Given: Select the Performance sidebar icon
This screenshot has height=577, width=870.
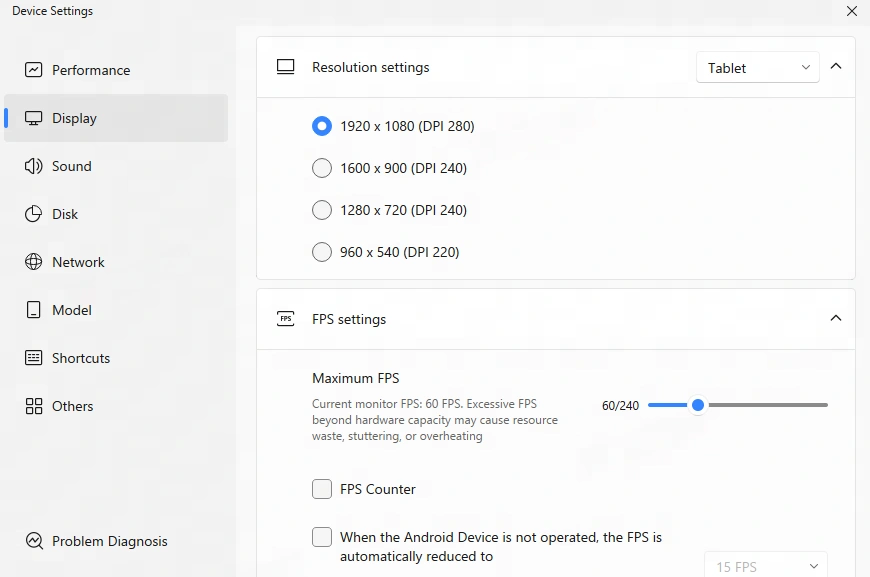Looking at the screenshot, I should [x=33, y=70].
